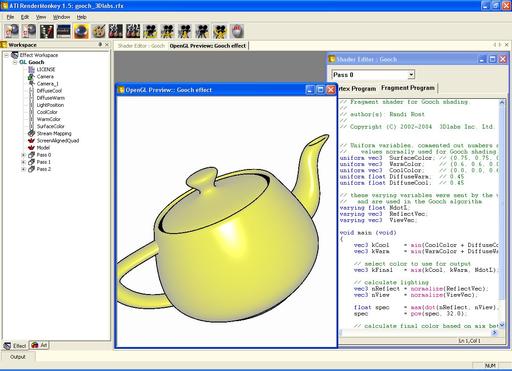Toggle the Workspace panel pin
The width and height of the screenshot is (512, 371).
[100, 44]
